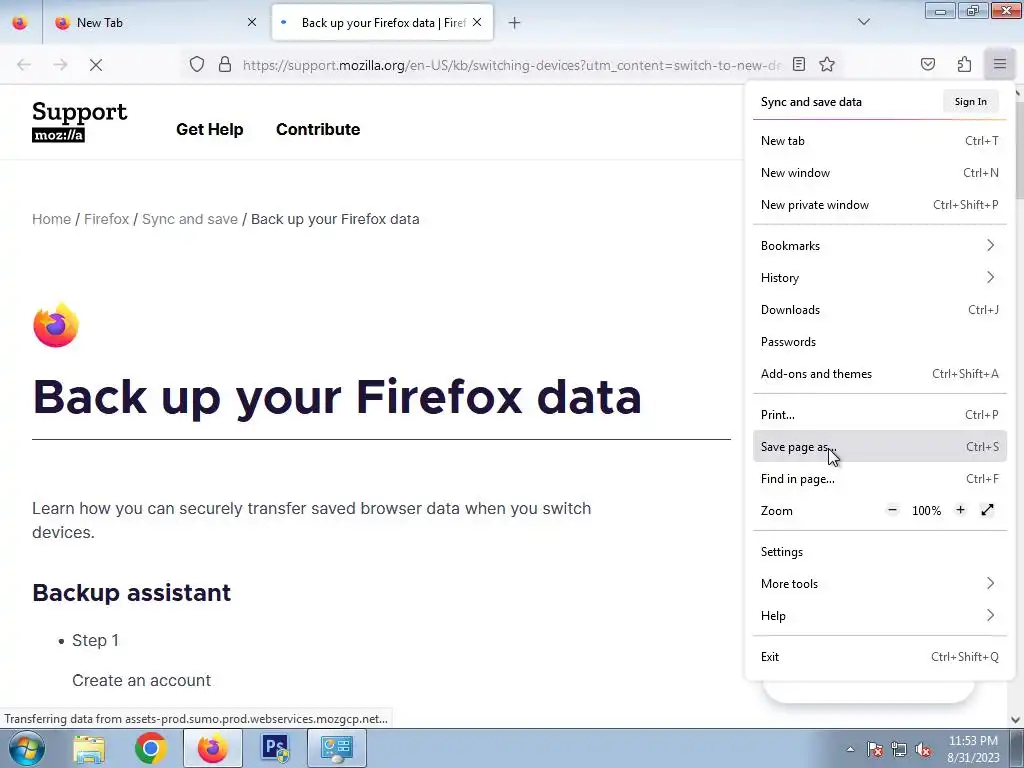
Task: Toggle reader view icon
Action: [x=799, y=64]
